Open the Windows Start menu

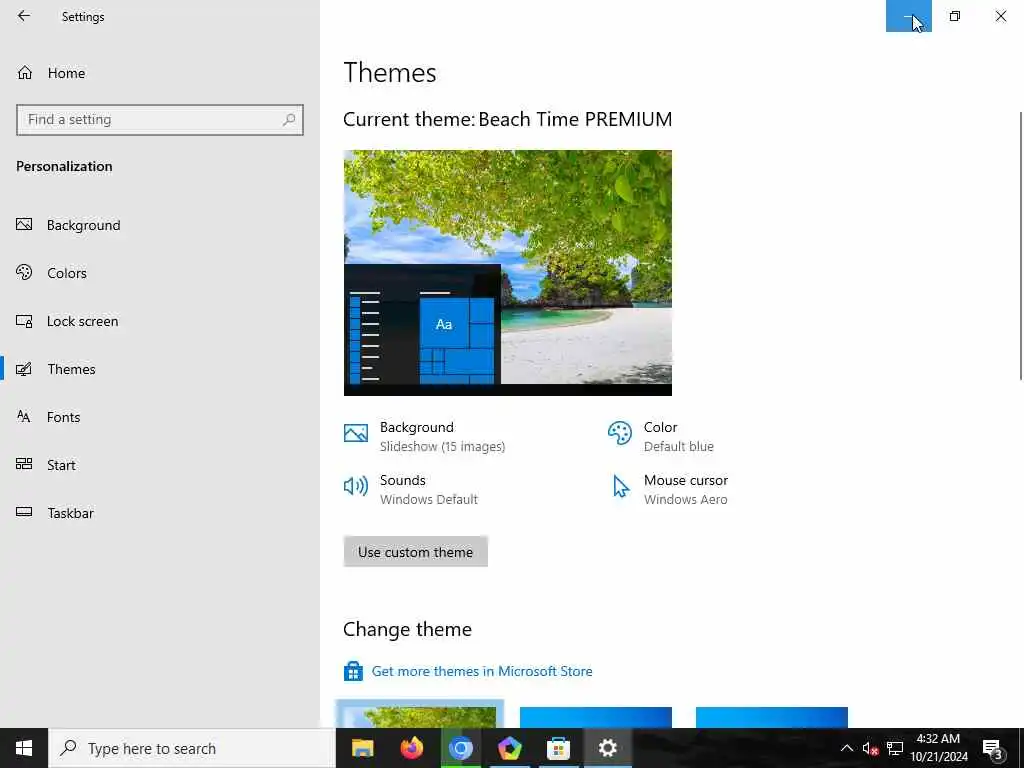[24, 748]
